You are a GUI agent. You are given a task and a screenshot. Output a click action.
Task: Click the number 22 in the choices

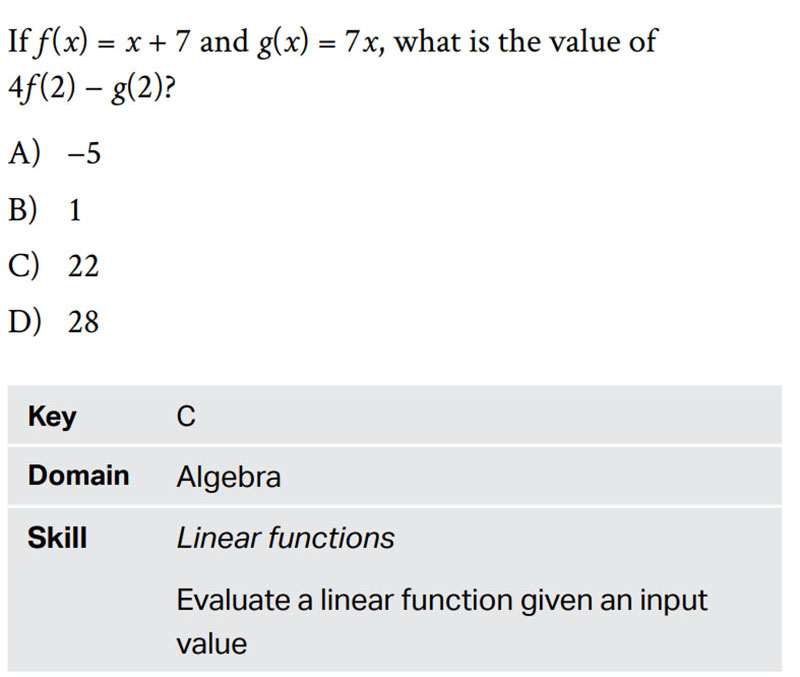(x=84, y=266)
